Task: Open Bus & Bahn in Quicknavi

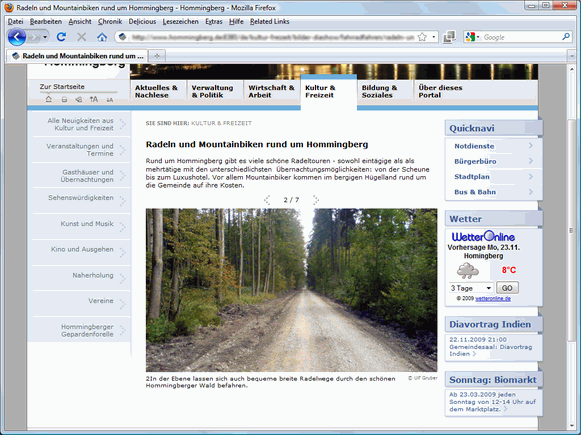Action: (475, 192)
